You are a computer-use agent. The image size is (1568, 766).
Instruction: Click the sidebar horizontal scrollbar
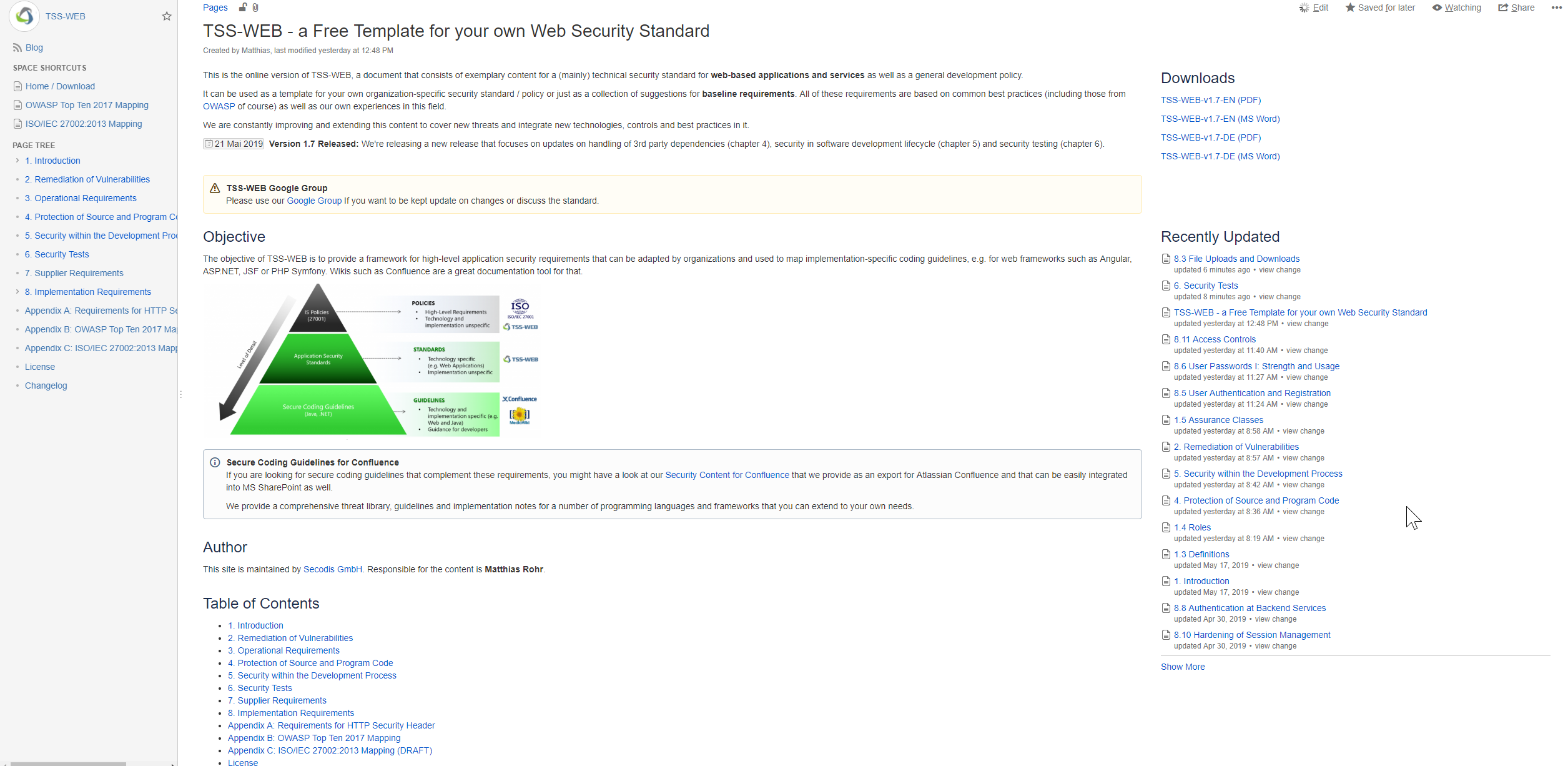coord(69,764)
